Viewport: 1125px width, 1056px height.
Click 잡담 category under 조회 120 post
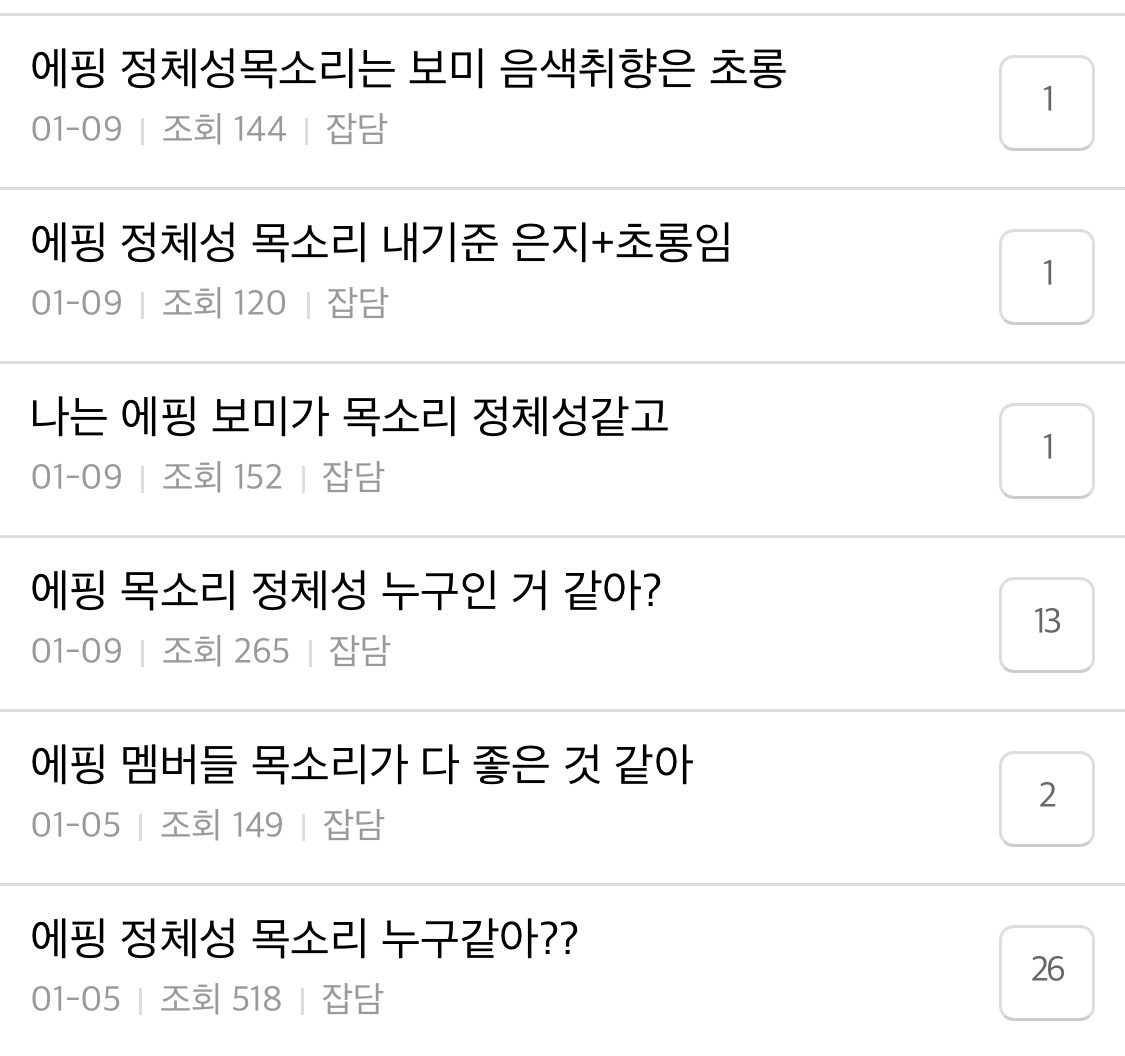coord(357,303)
